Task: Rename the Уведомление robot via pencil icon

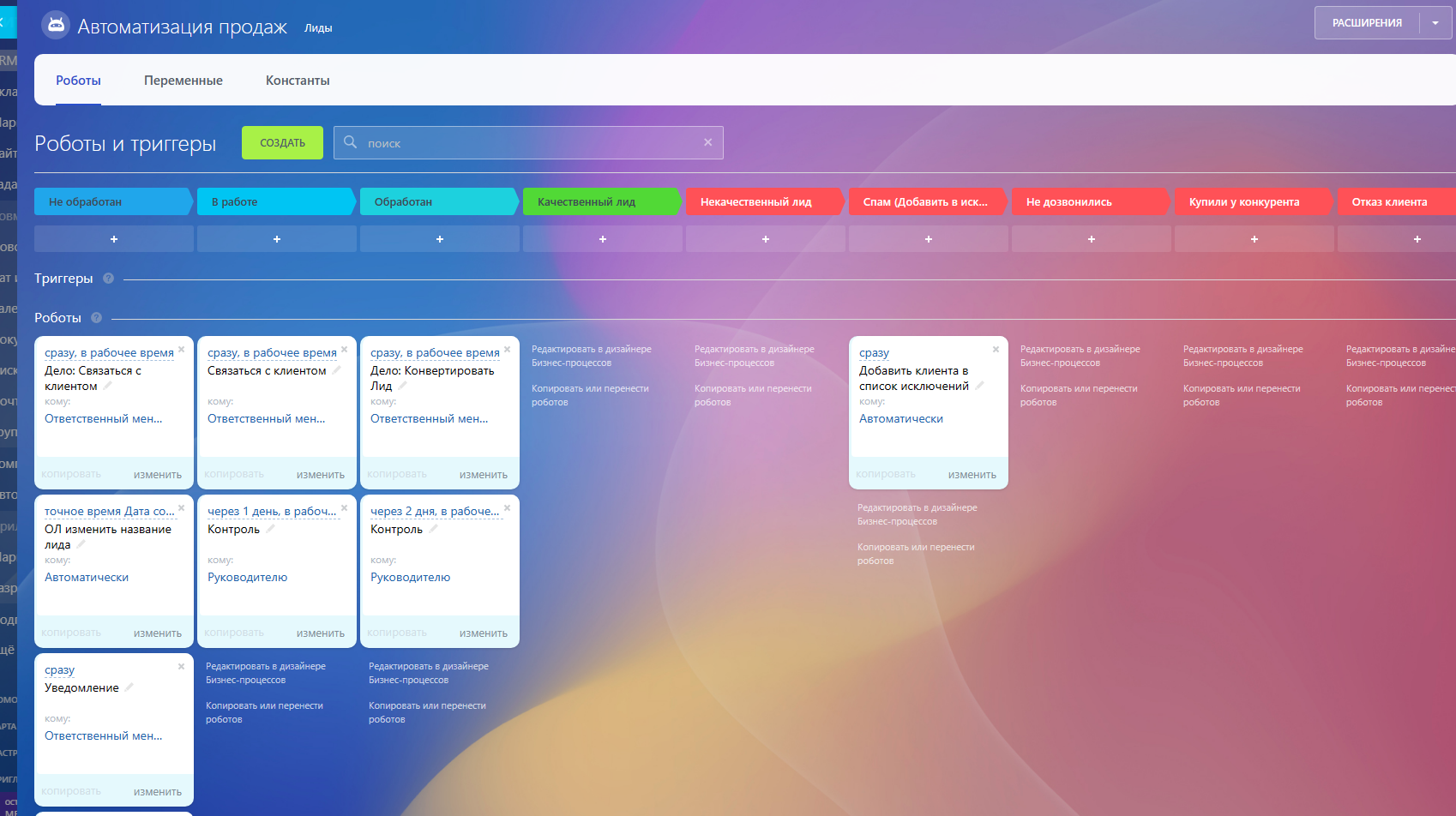Action: tap(129, 687)
